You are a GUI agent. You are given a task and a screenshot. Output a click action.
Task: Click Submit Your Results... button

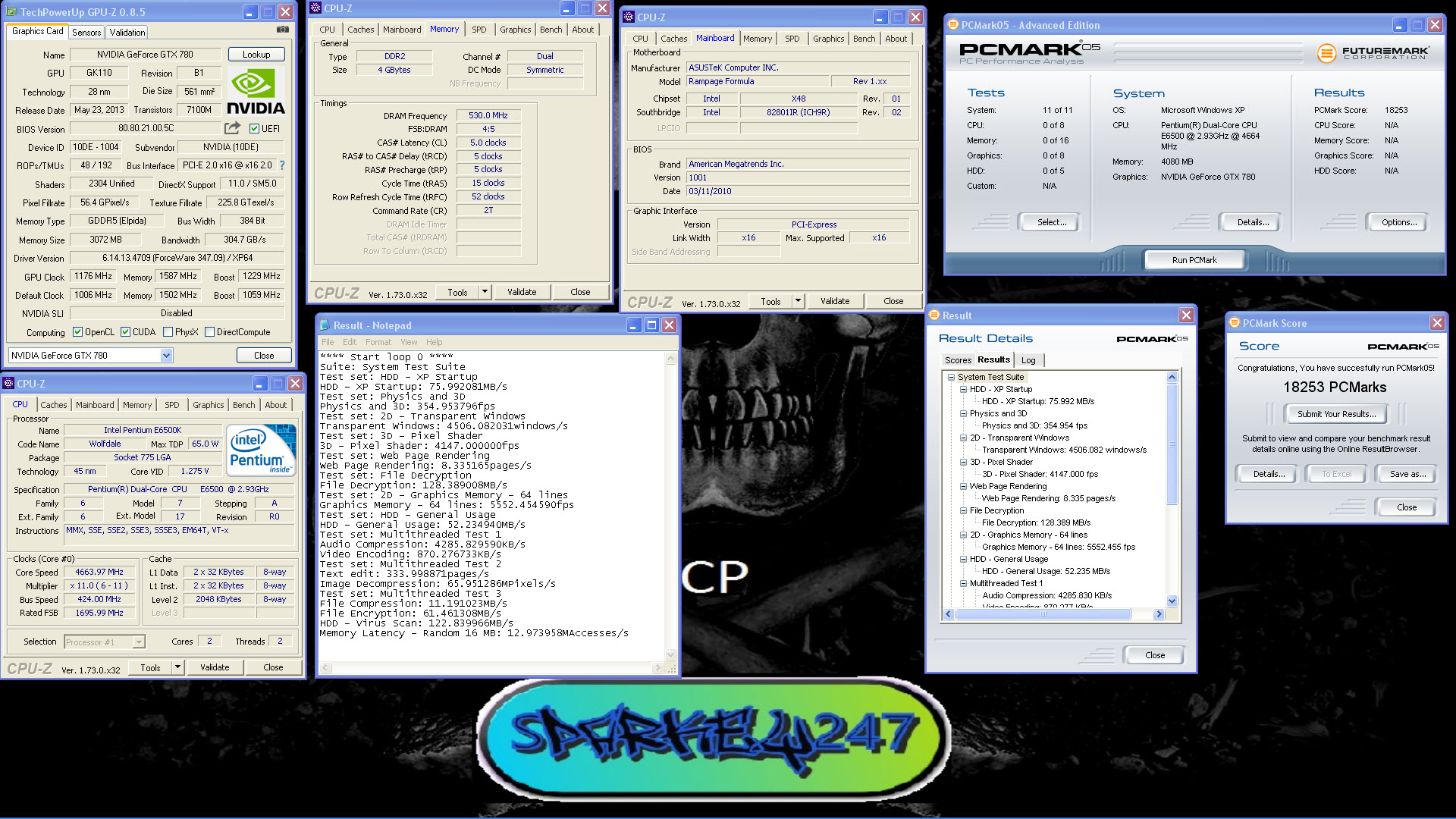click(1336, 414)
